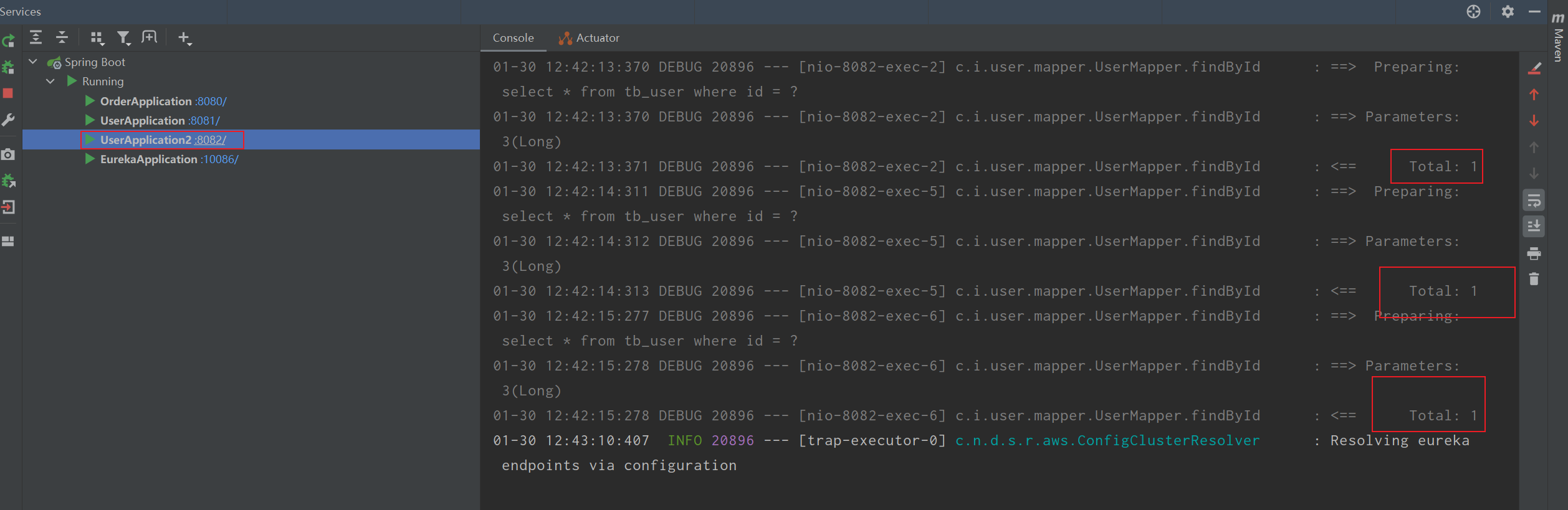Click the camera thread dump icon

tap(8, 154)
